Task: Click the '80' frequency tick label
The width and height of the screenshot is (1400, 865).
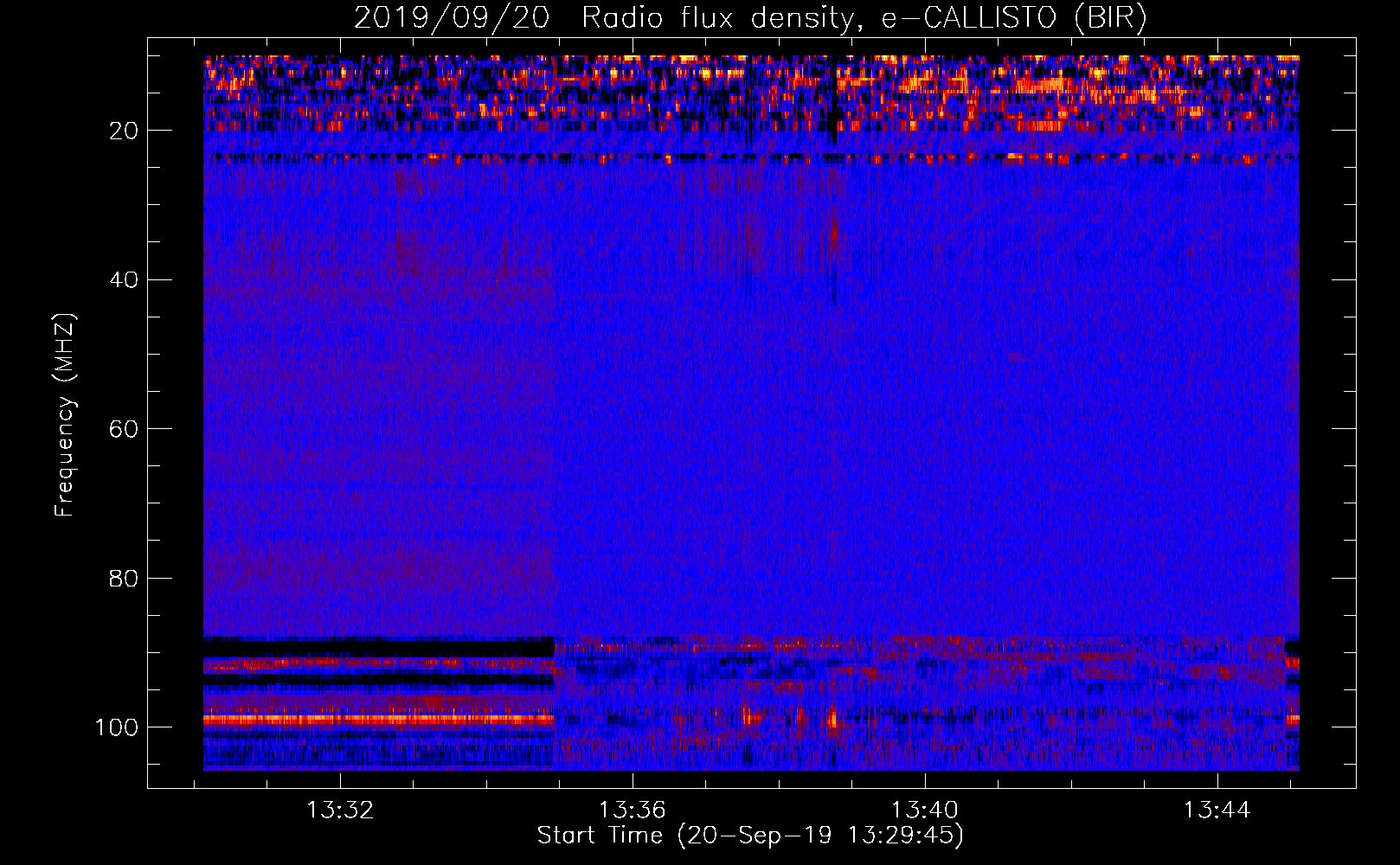Action: tap(124, 578)
